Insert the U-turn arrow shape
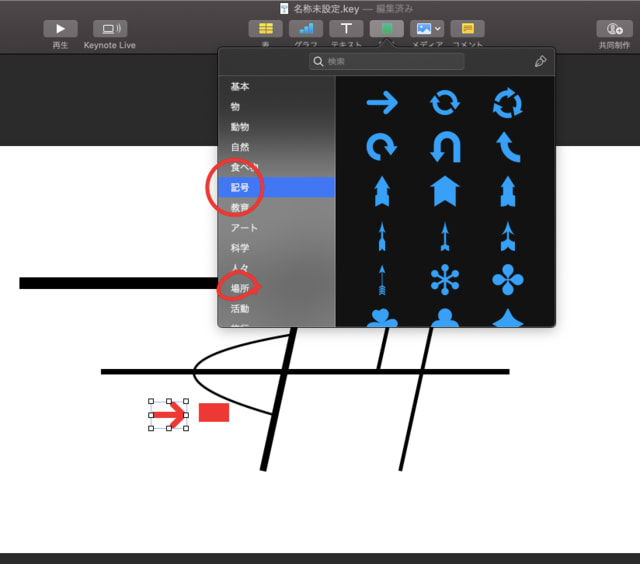 pyautogui.click(x=444, y=147)
